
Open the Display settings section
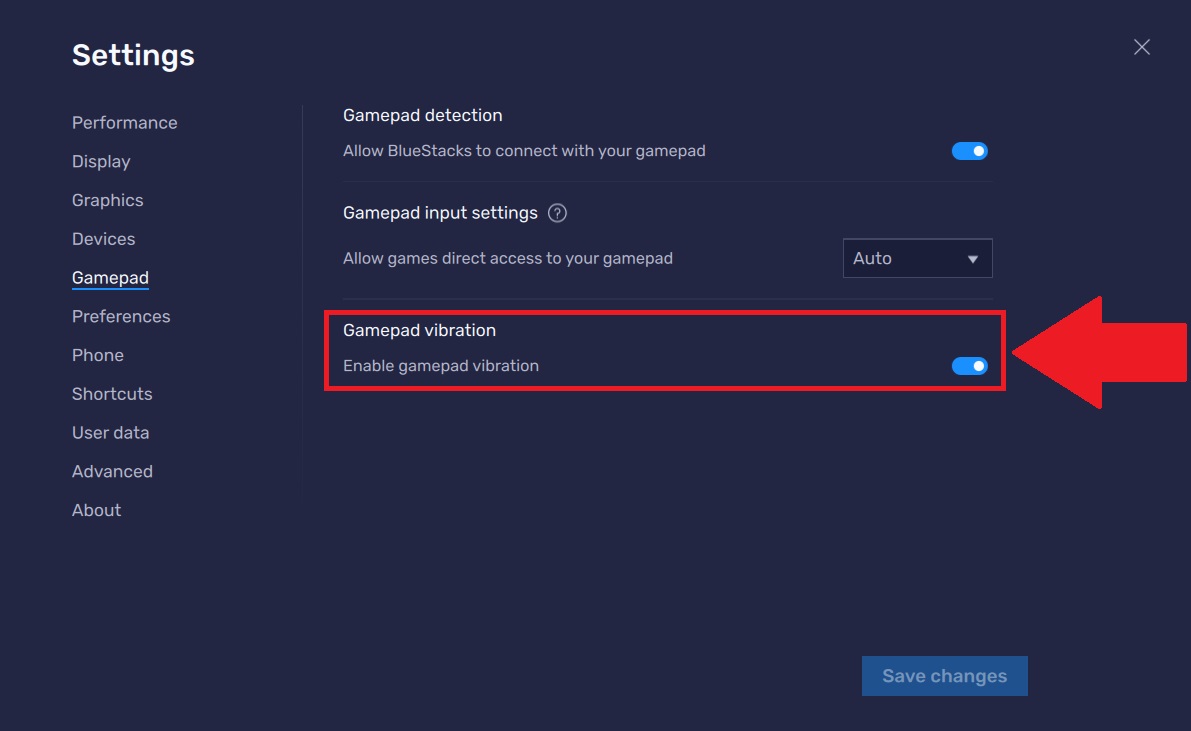pos(101,161)
